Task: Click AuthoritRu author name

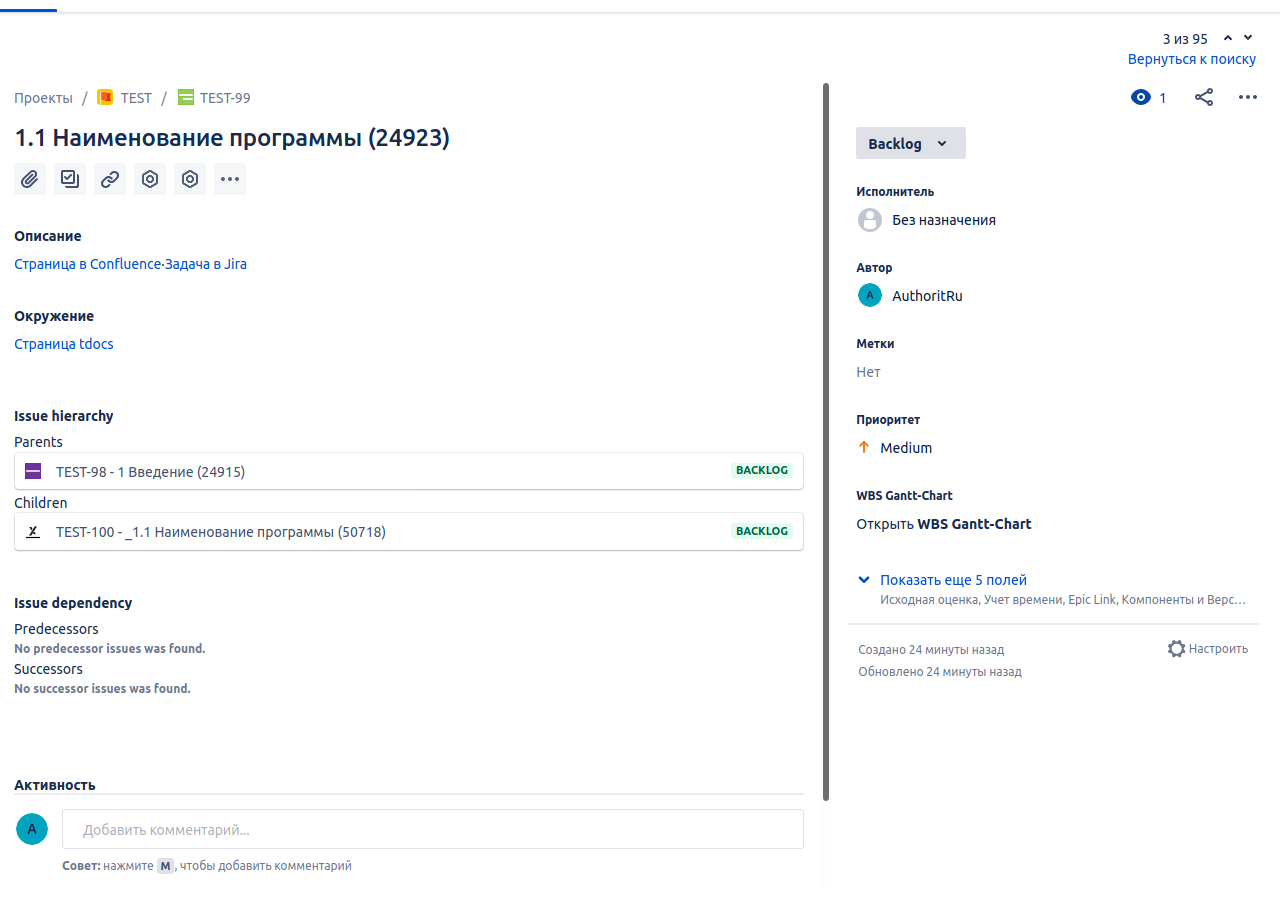Action: coord(927,296)
